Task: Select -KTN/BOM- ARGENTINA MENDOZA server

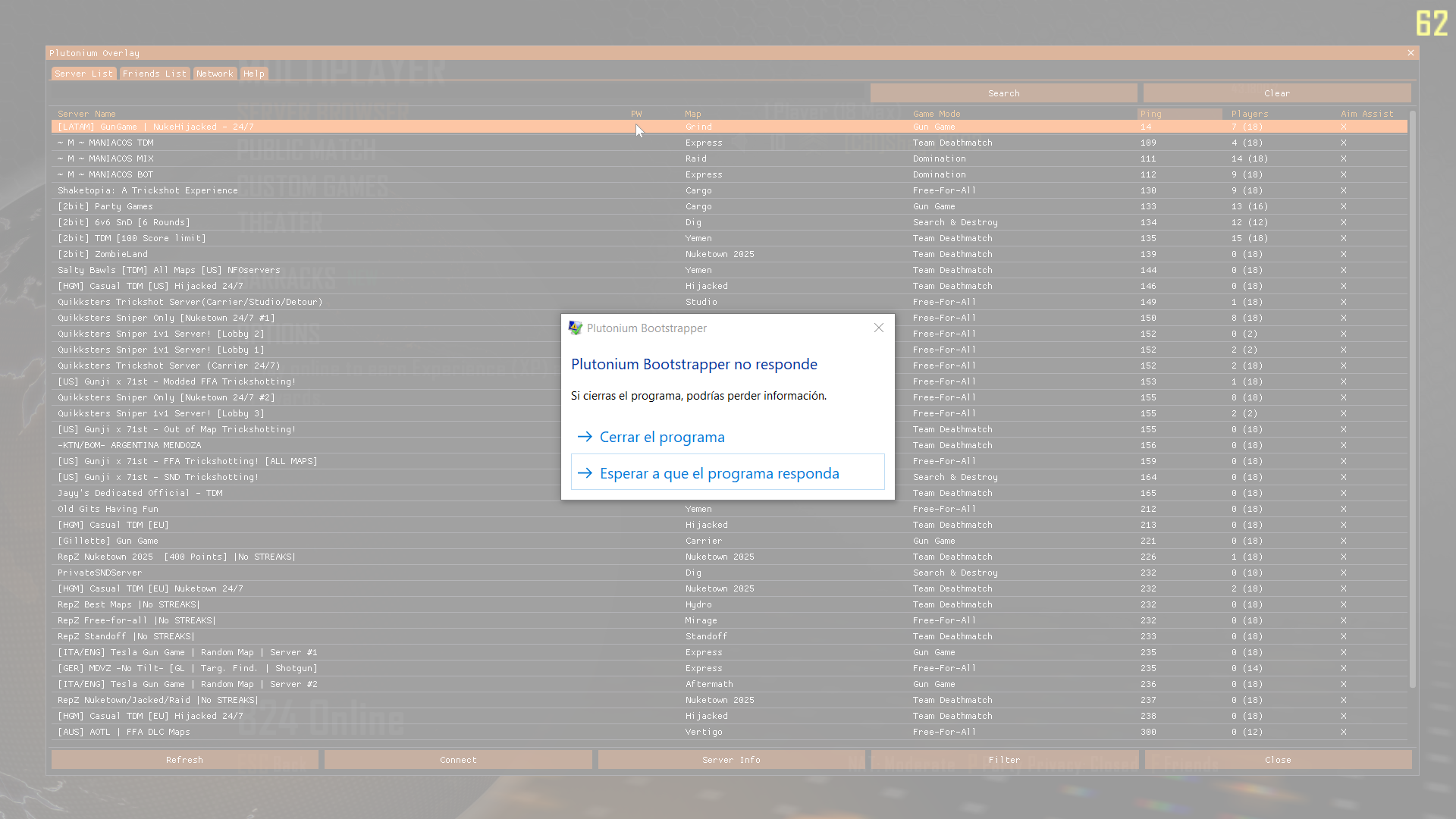Action: (729, 445)
